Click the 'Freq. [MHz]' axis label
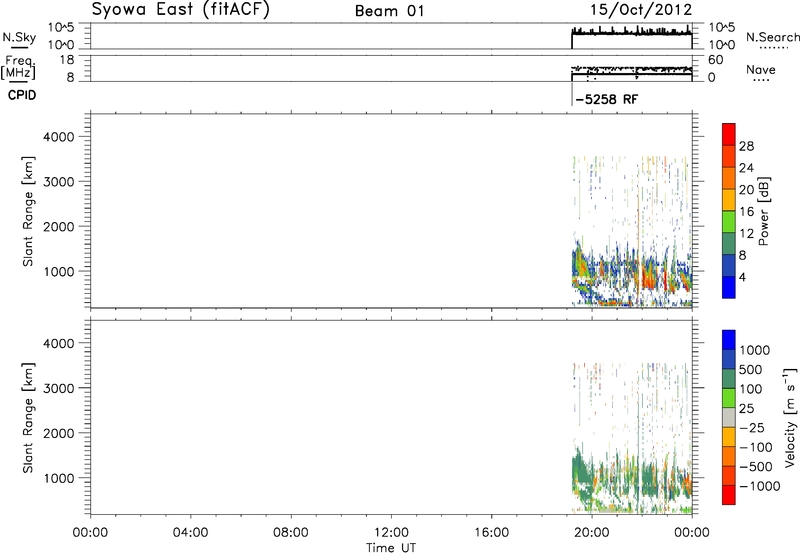Screen dimensions: 800x554 [x=19, y=67]
